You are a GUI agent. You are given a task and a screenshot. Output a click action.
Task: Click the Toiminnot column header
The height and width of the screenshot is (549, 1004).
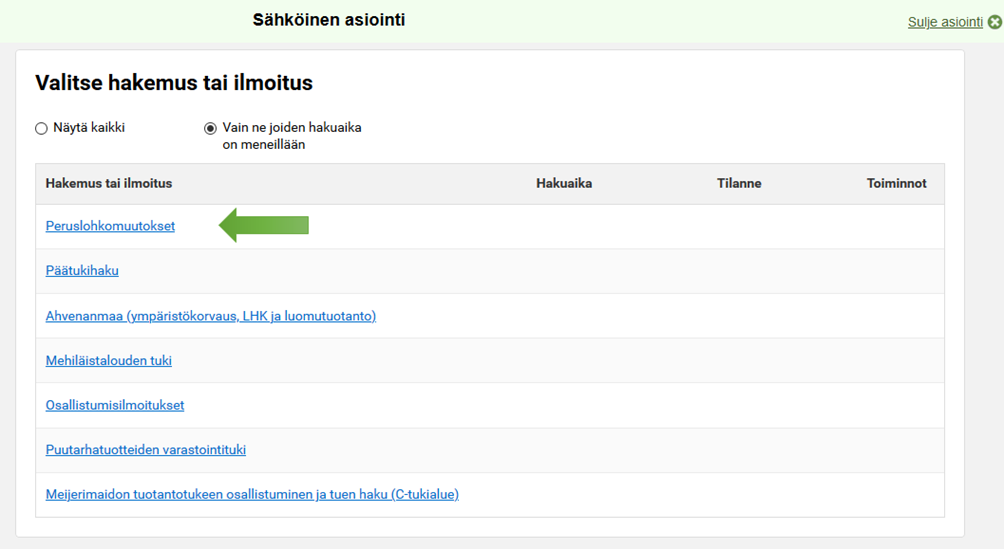click(x=896, y=184)
